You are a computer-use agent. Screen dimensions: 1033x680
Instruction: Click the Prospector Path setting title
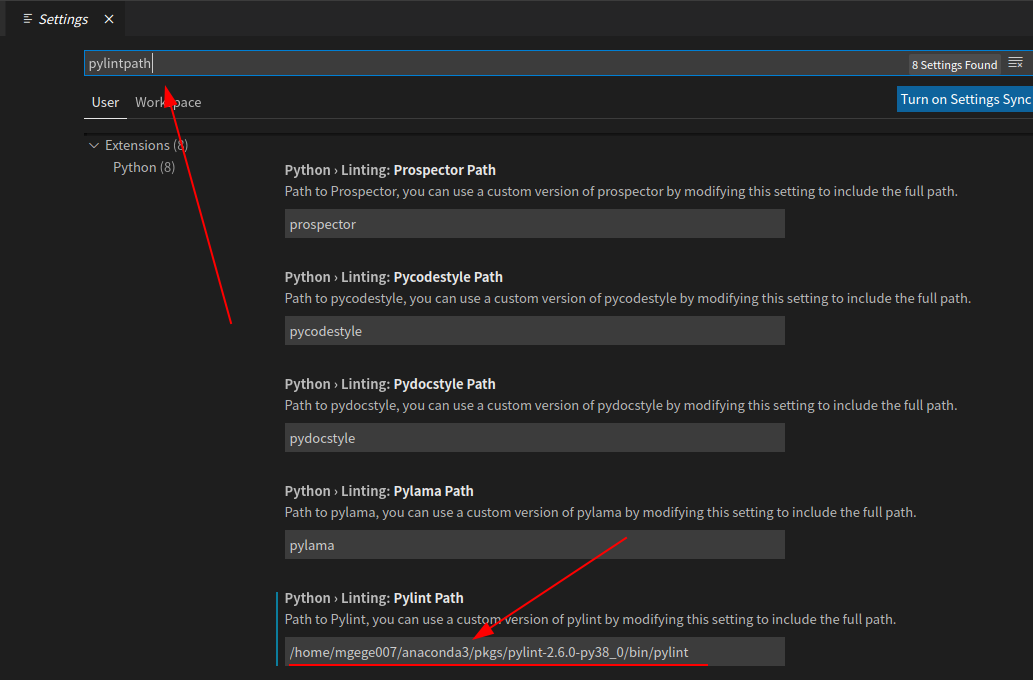(390, 170)
